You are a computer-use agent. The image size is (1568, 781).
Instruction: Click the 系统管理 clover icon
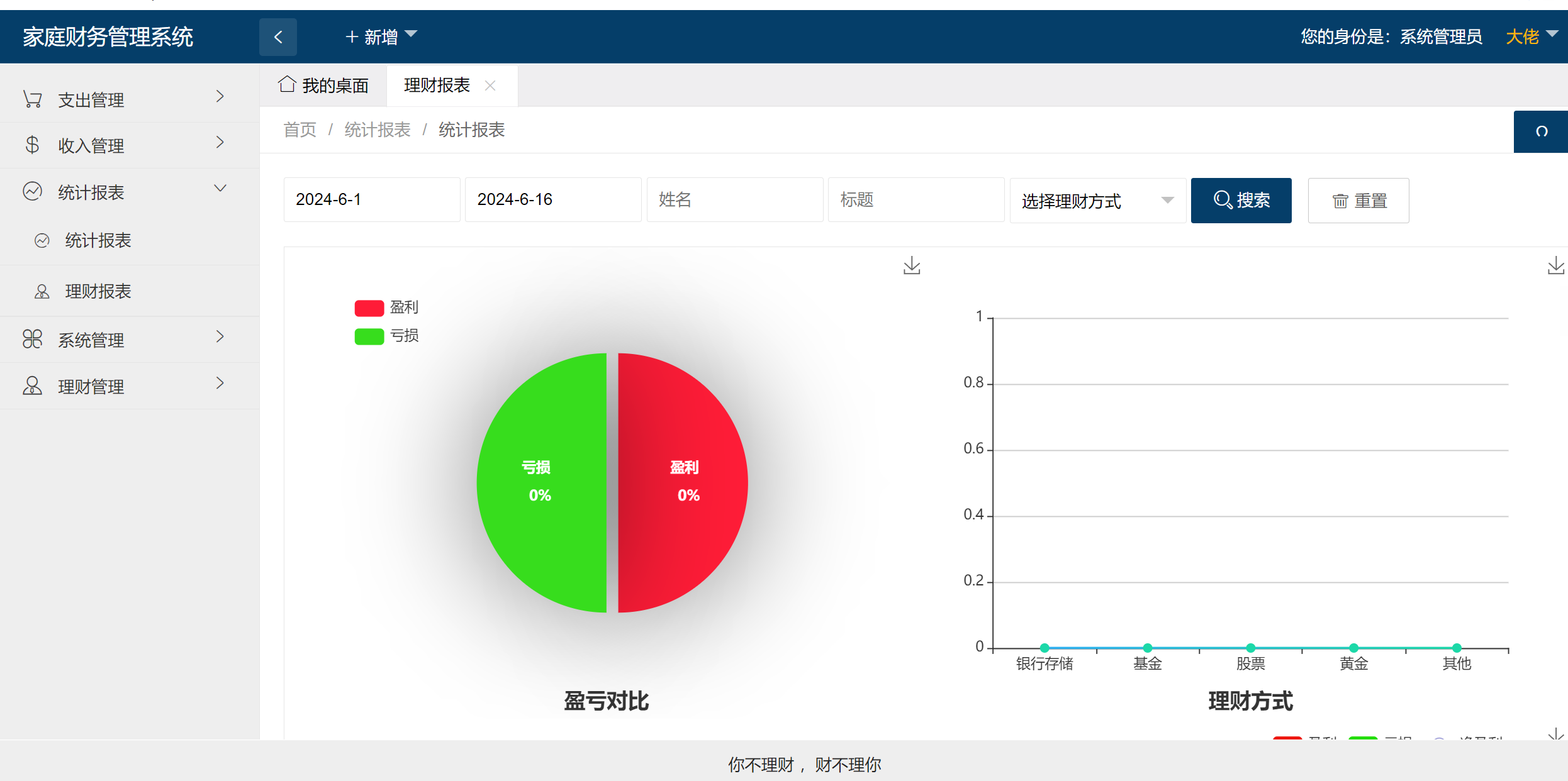coord(33,340)
